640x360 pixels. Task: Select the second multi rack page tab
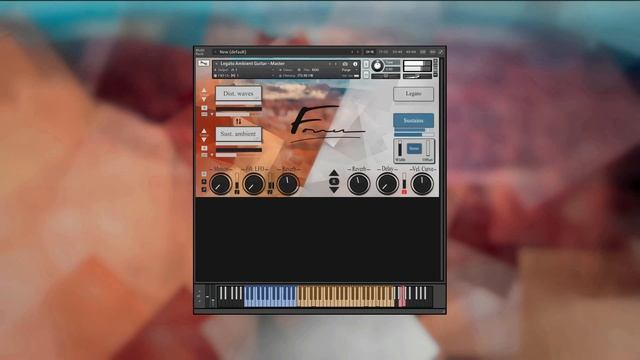click(383, 52)
